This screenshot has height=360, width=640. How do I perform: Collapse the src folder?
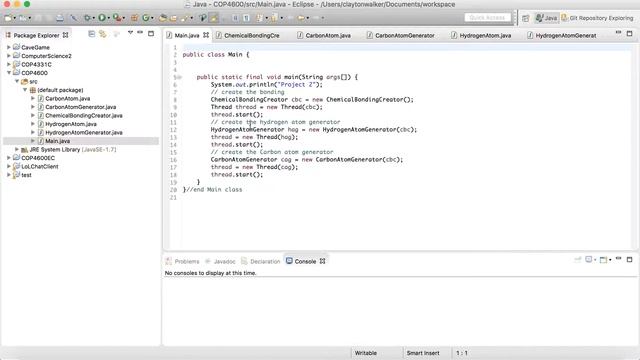coord(17,82)
